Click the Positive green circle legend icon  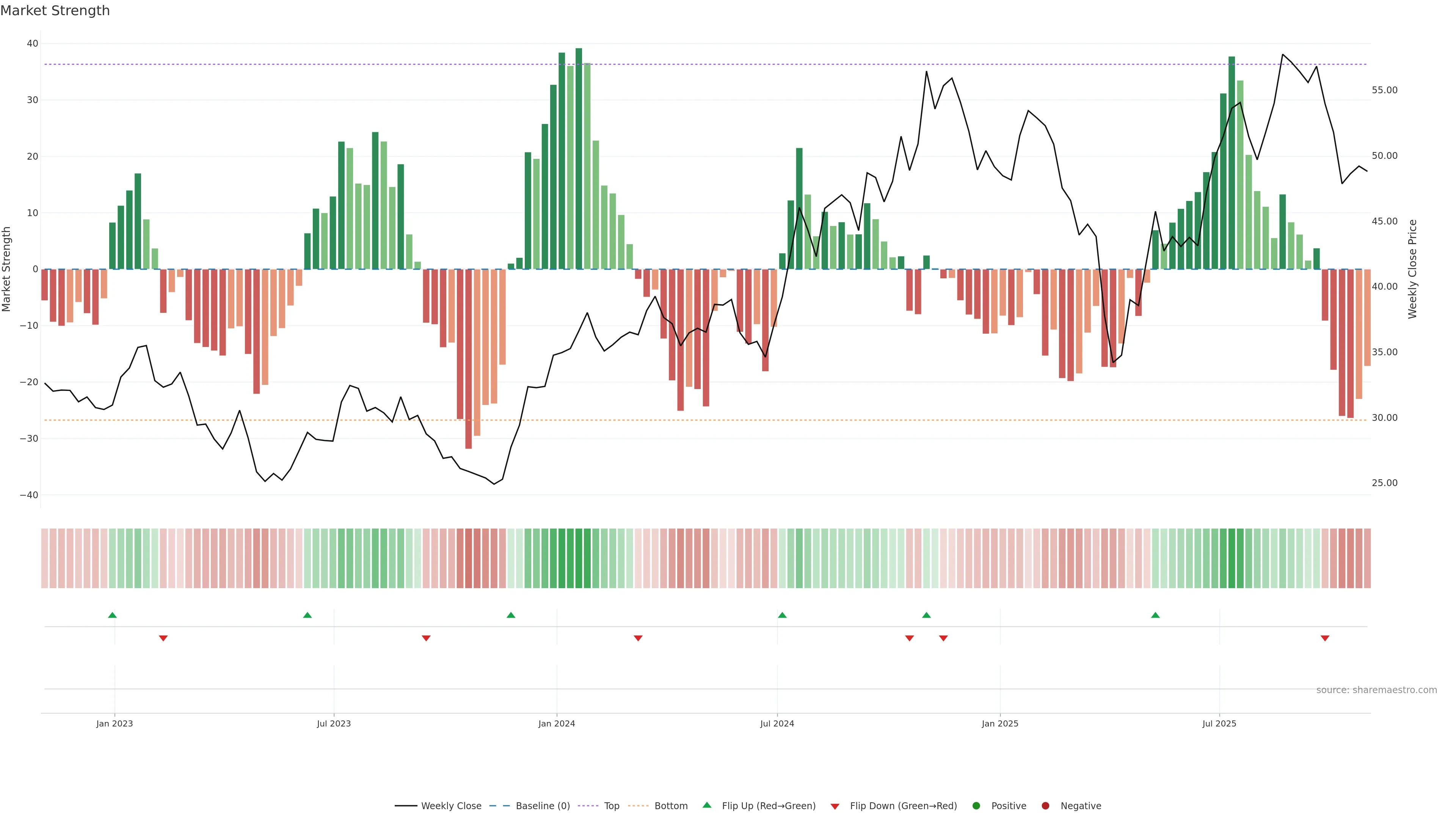[976, 806]
